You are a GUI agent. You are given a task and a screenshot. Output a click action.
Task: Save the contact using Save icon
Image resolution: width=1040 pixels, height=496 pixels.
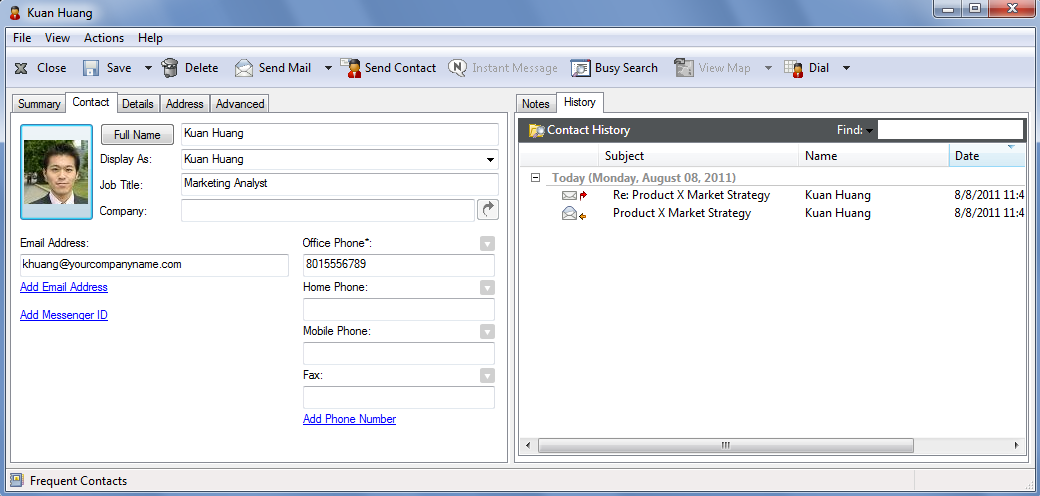click(91, 68)
